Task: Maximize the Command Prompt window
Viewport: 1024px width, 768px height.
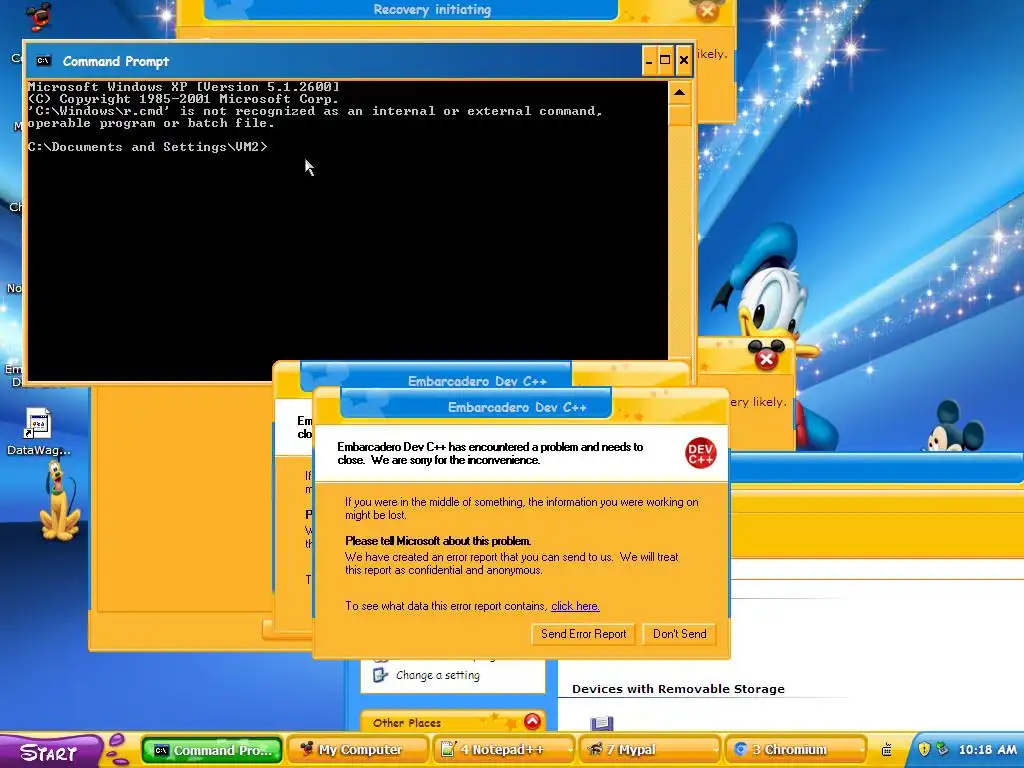Action: [x=665, y=61]
